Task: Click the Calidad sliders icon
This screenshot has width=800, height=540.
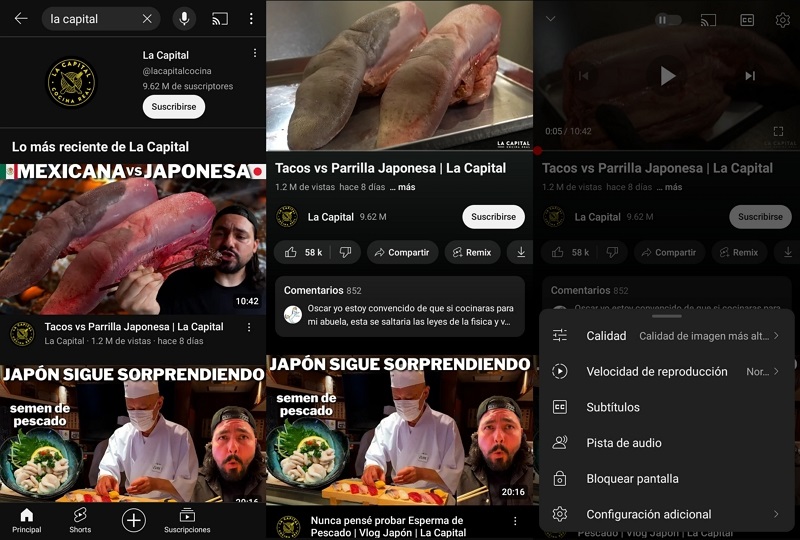Action: (x=560, y=335)
